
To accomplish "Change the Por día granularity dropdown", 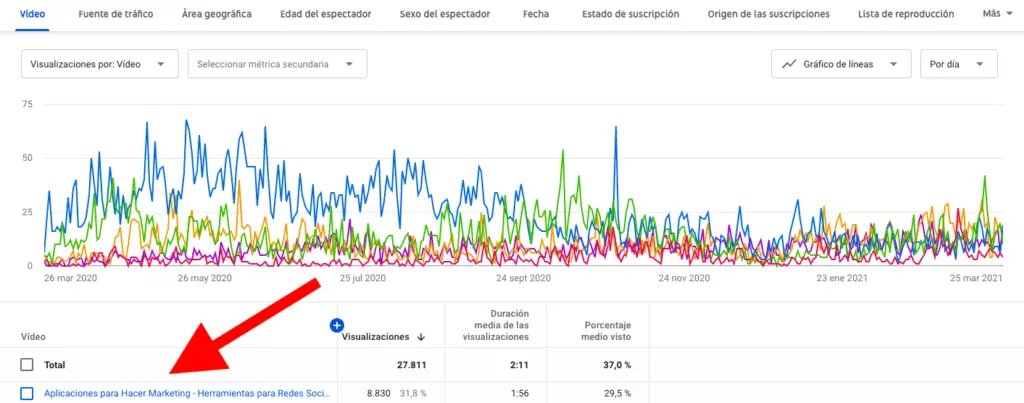I will click(958, 64).
